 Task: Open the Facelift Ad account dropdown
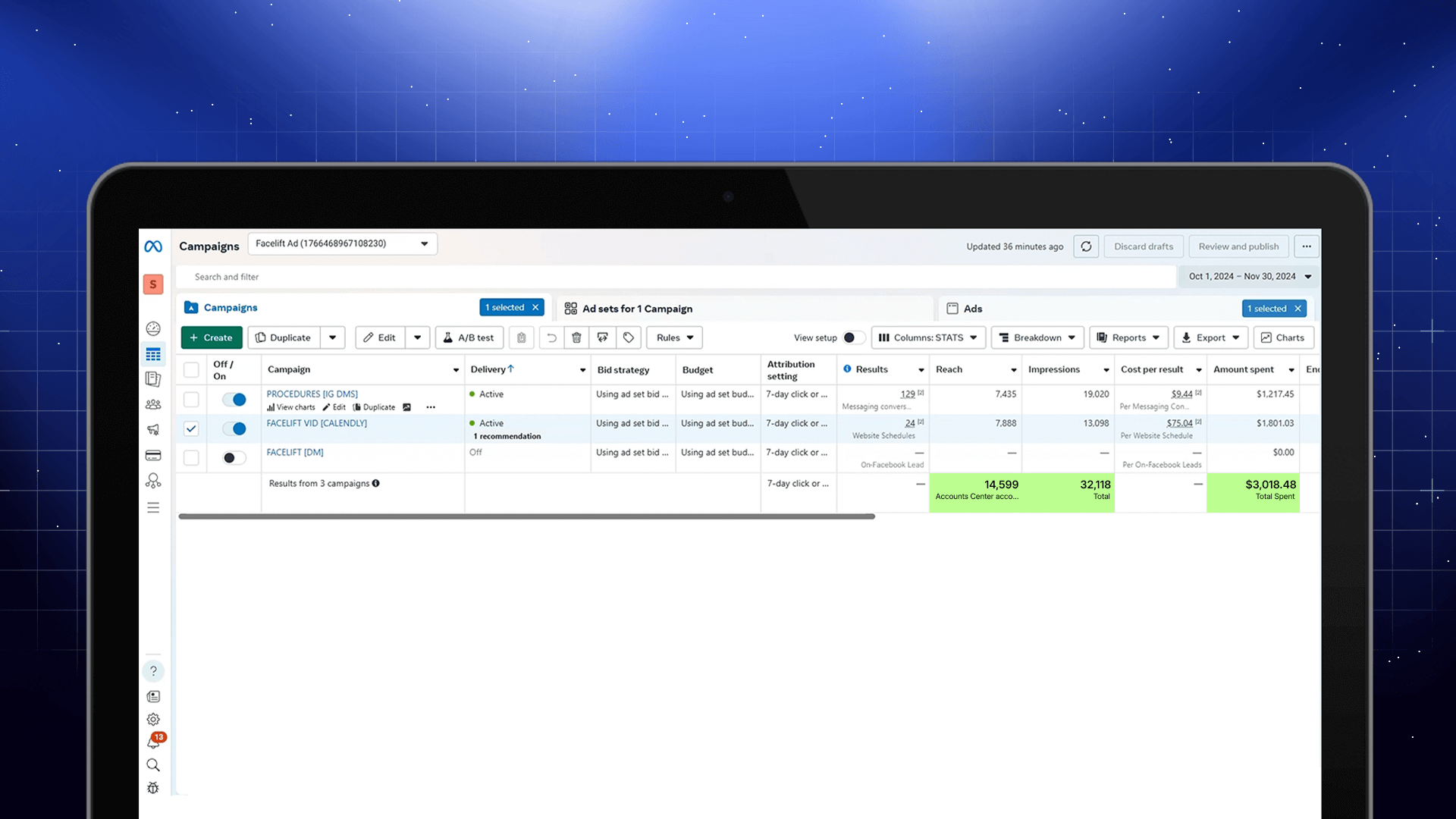click(343, 243)
